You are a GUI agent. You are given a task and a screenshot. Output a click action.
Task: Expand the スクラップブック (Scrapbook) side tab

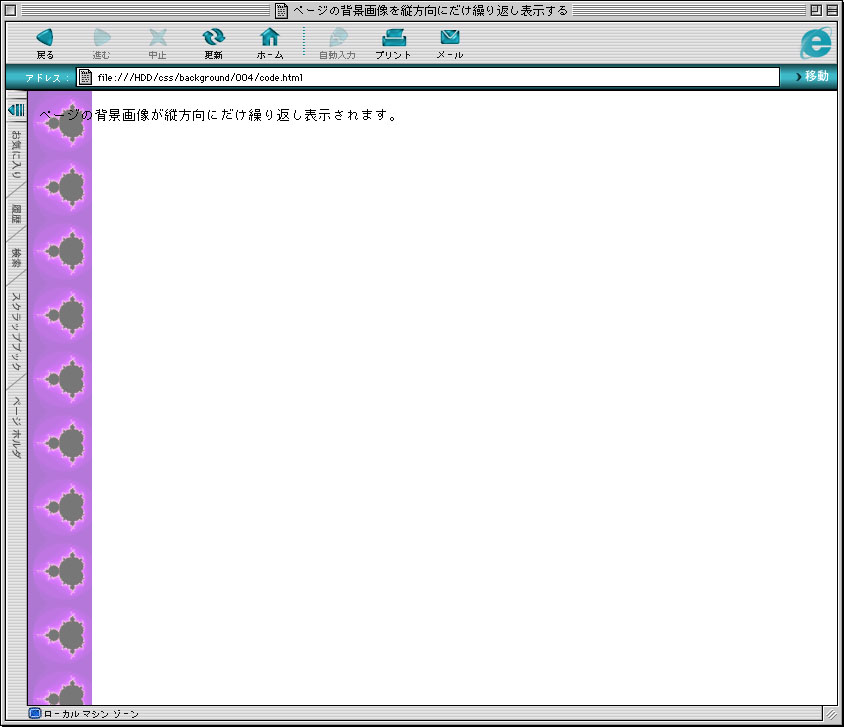[x=16, y=330]
